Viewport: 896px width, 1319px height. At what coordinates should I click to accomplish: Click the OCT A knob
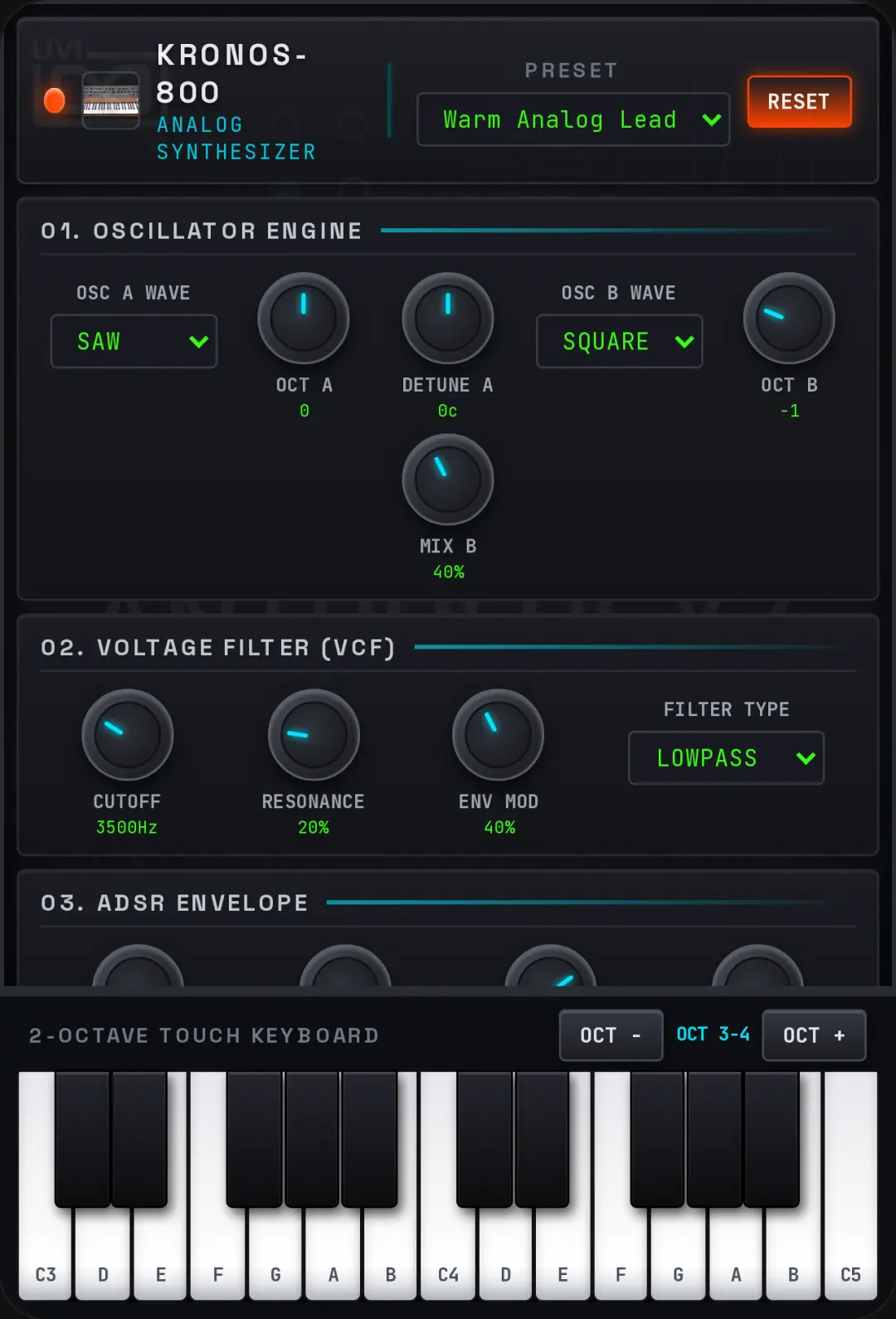click(304, 319)
